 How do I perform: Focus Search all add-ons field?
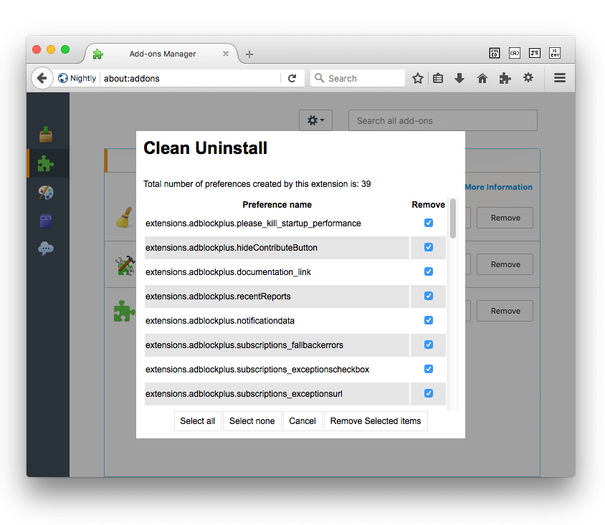coord(443,120)
